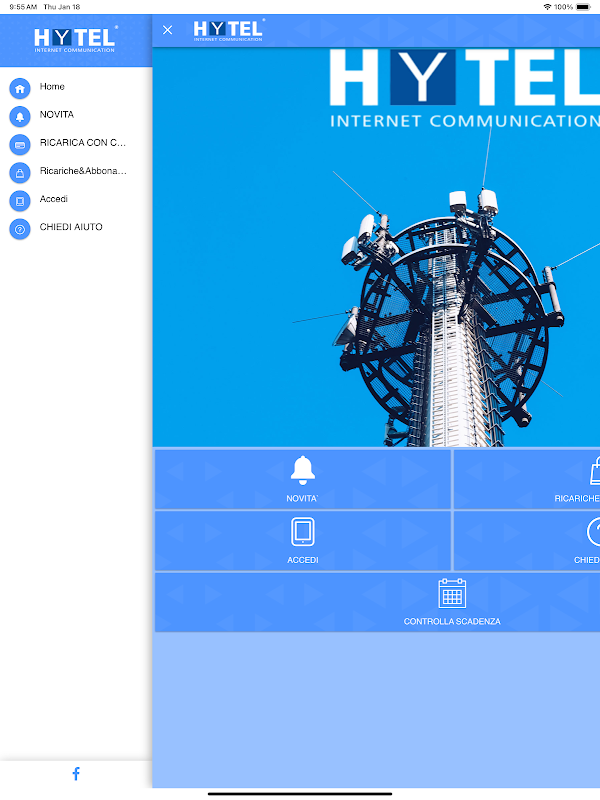Open the NOVITA' tile label

coord(302,498)
